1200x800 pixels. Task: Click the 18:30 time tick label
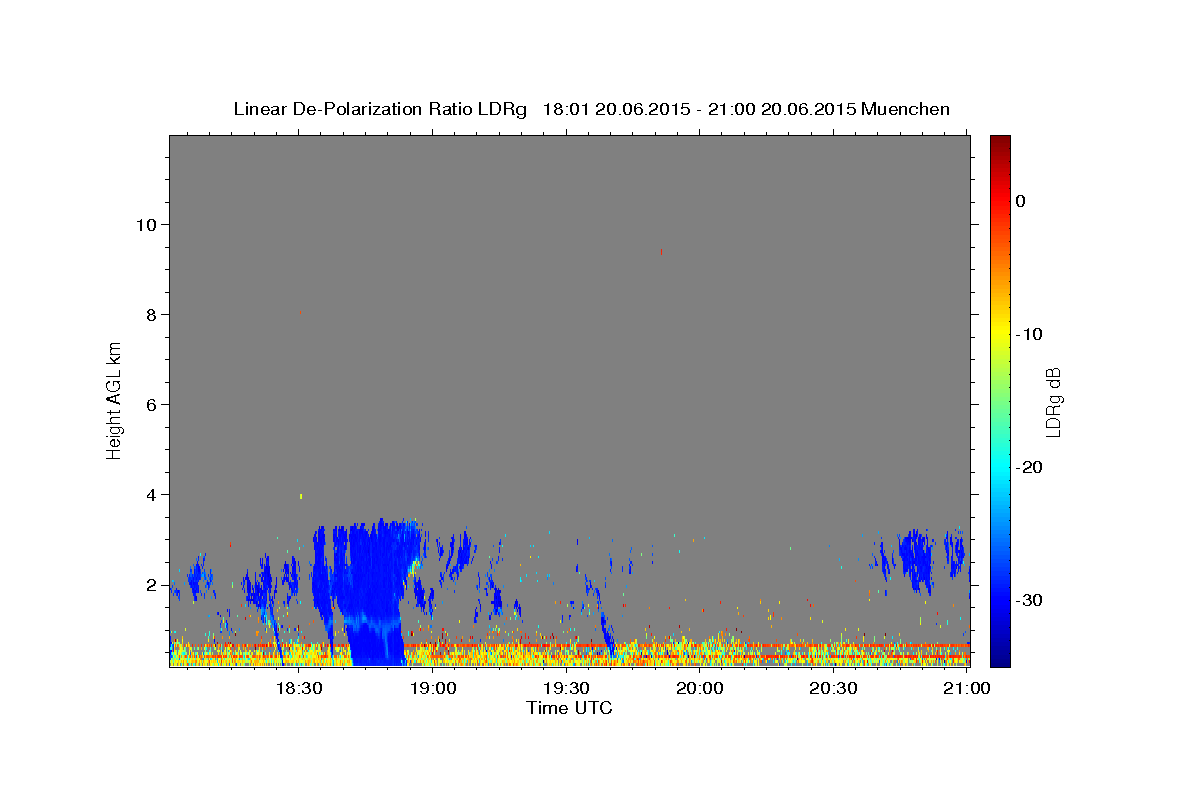point(298,689)
